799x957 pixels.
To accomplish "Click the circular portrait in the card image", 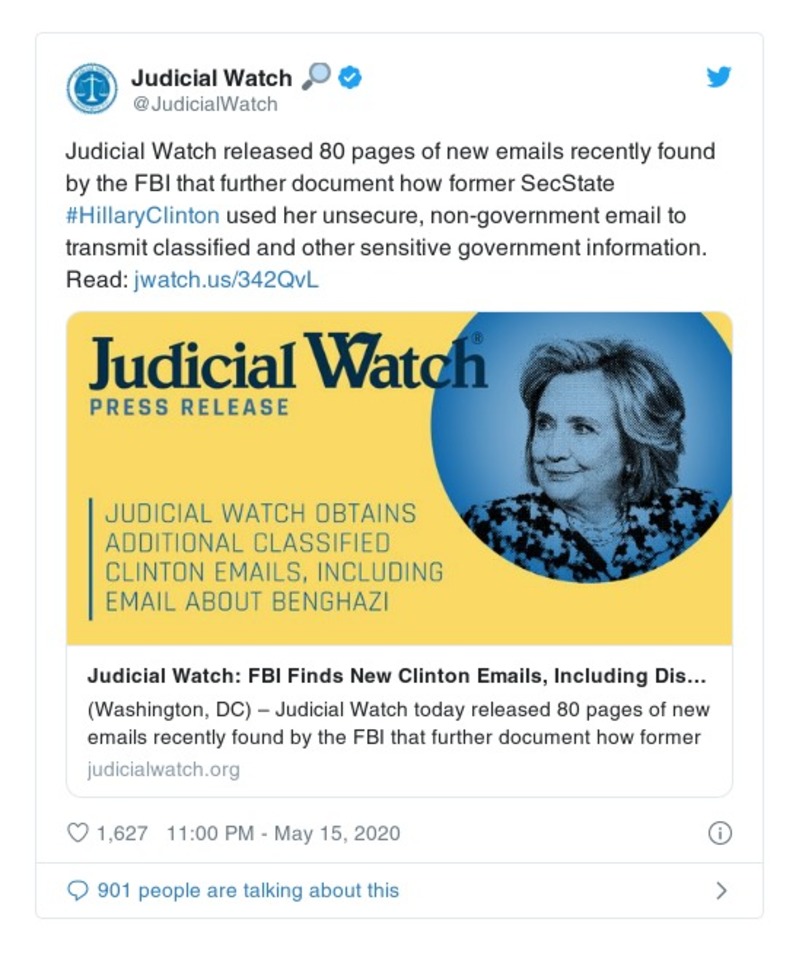I will click(581, 447).
